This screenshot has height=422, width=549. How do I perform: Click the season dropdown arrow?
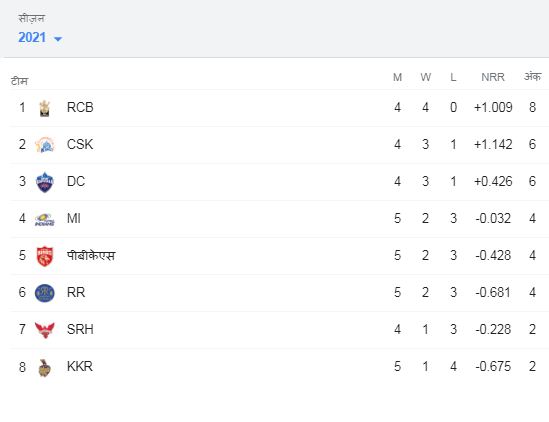point(58,39)
